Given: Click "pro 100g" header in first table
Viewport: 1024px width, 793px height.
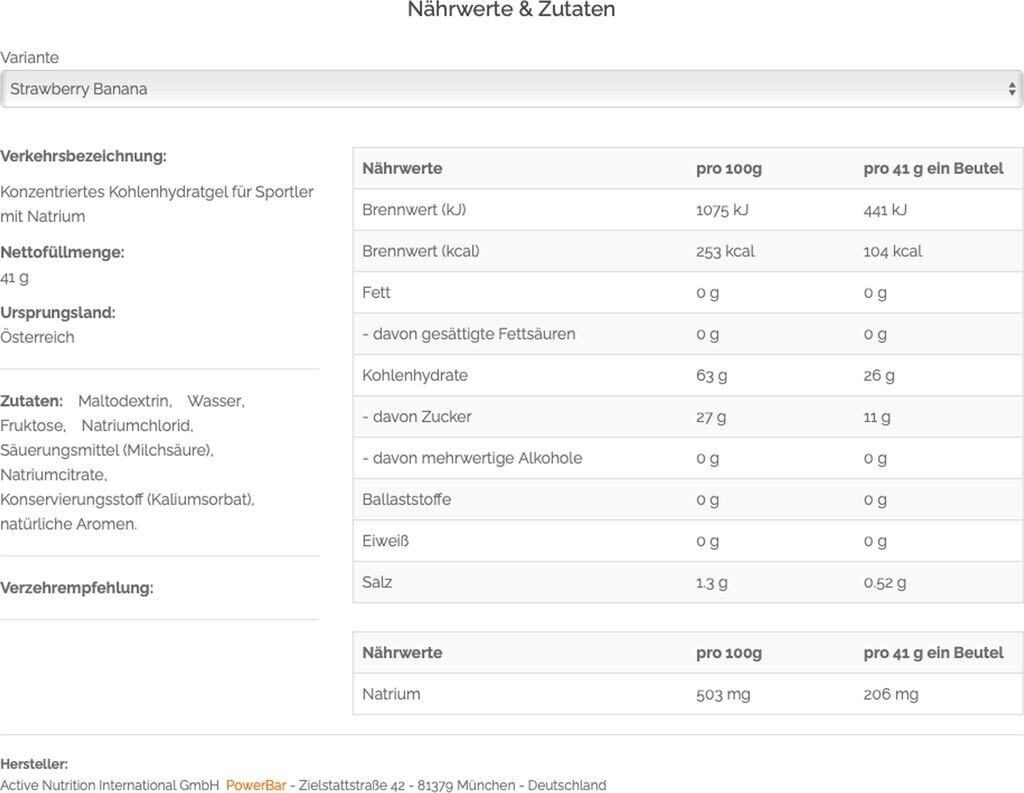Looking at the screenshot, I should pos(729,169).
